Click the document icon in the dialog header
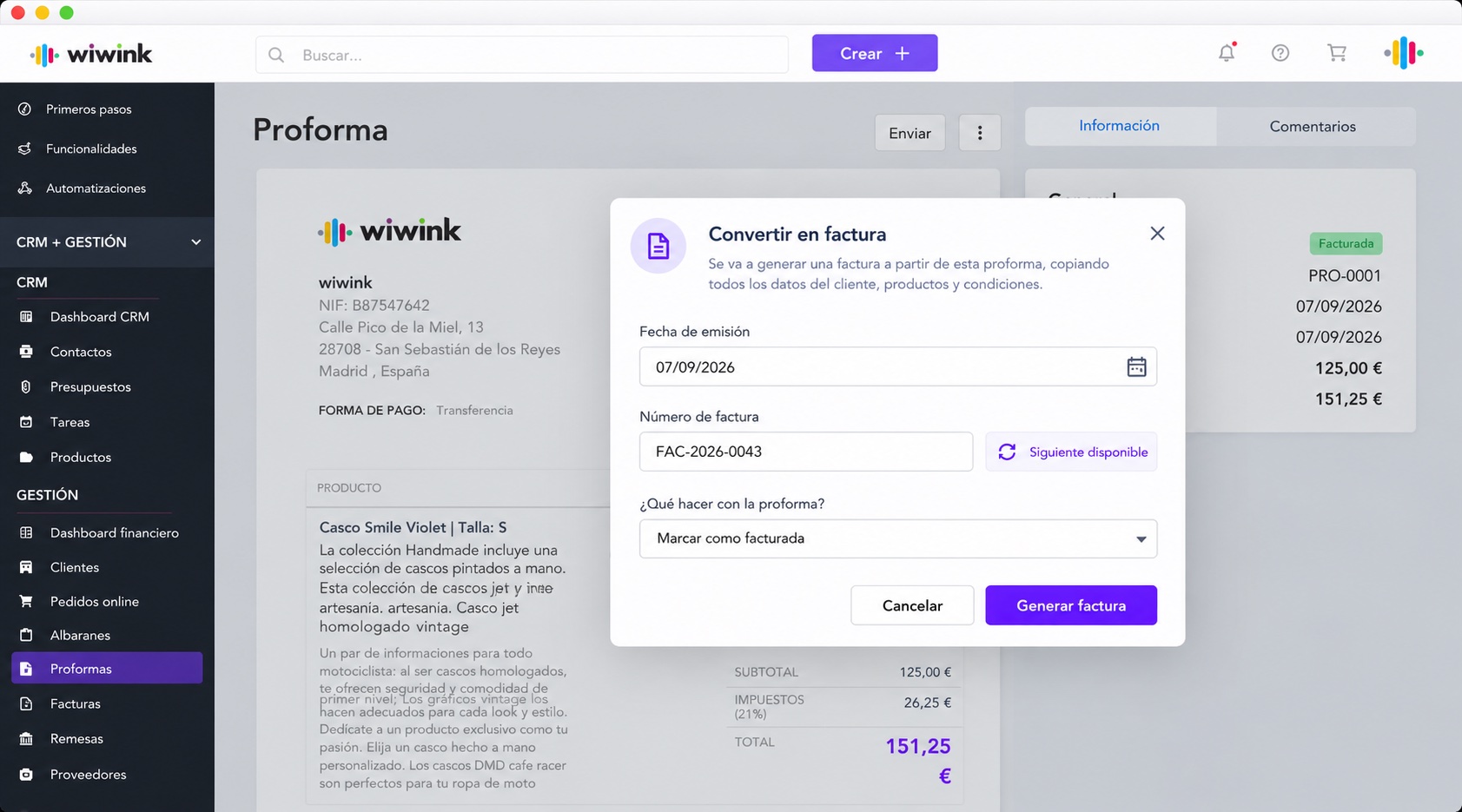This screenshot has width=1462, height=812. 658,246
